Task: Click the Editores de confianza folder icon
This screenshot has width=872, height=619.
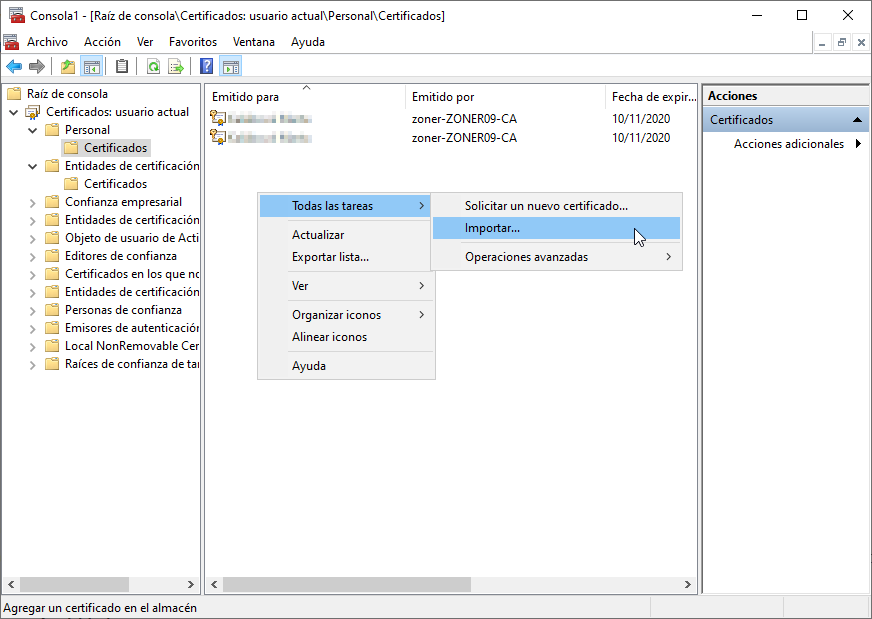Action: click(52, 256)
